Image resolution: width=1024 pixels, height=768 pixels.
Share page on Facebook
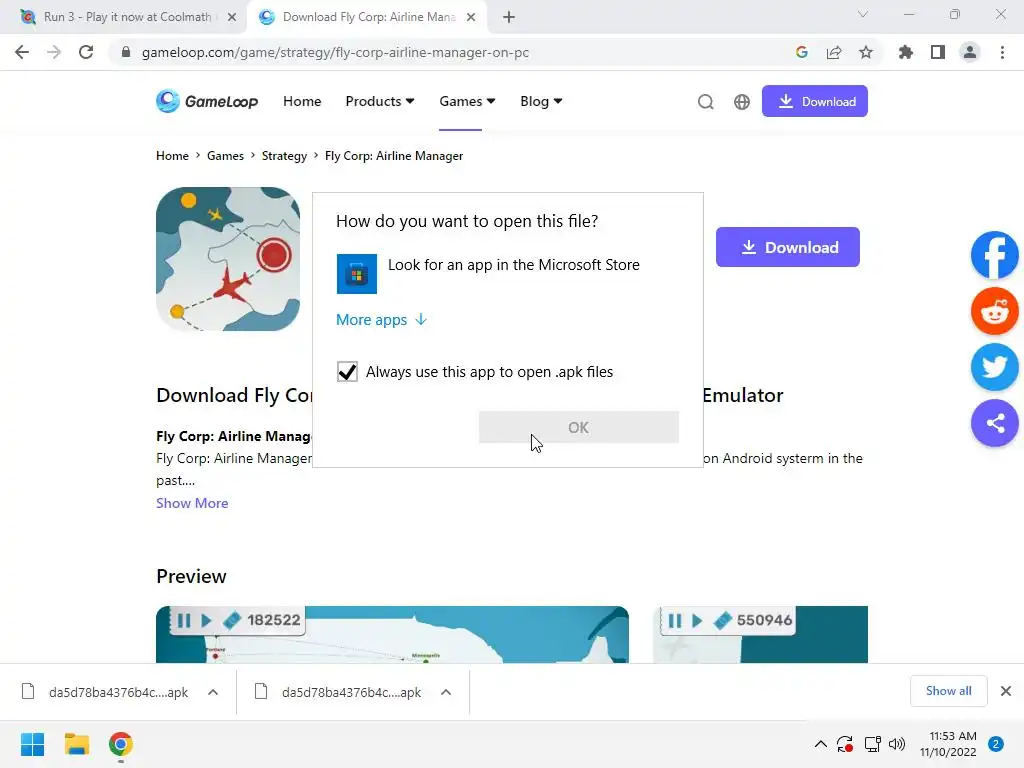pyautogui.click(x=994, y=255)
